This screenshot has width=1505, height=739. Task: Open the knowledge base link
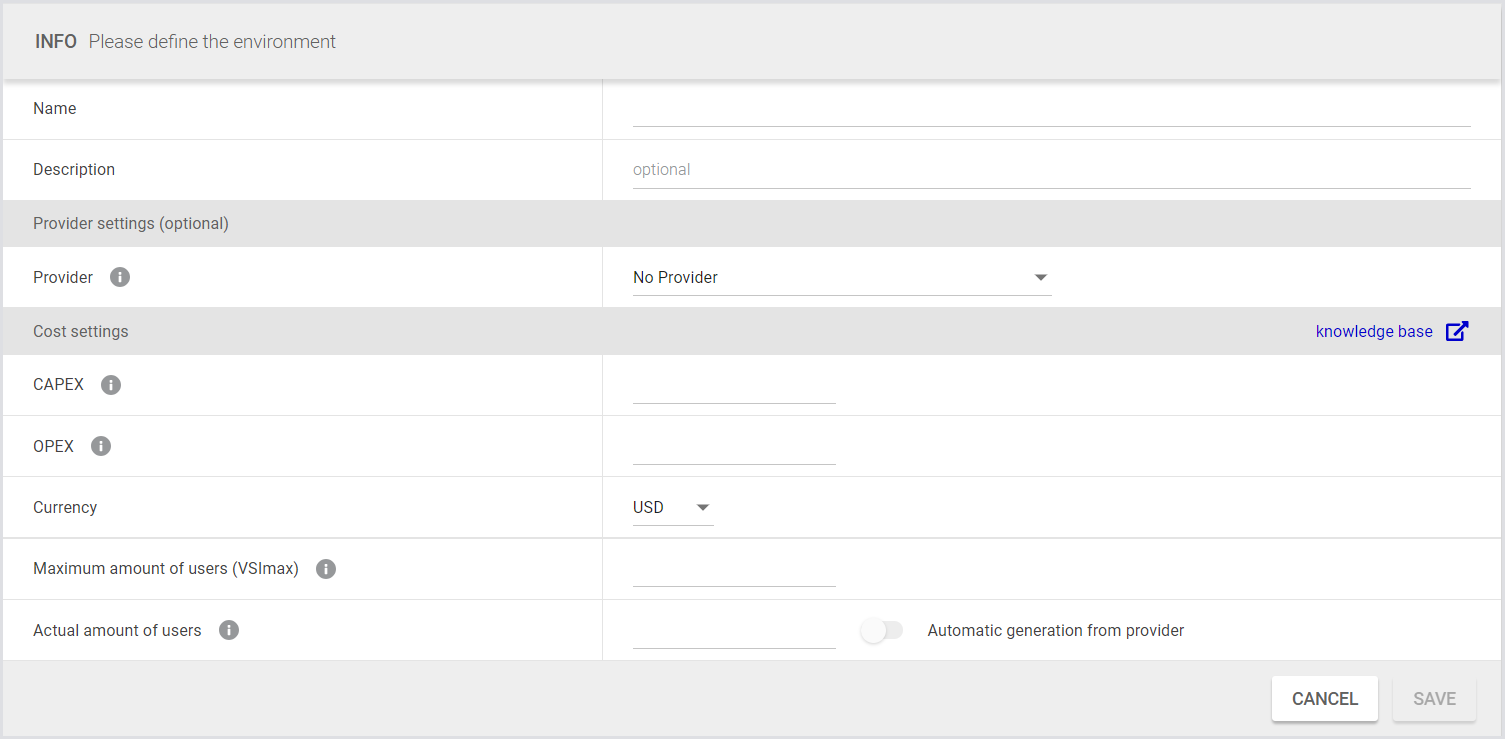pos(1373,331)
